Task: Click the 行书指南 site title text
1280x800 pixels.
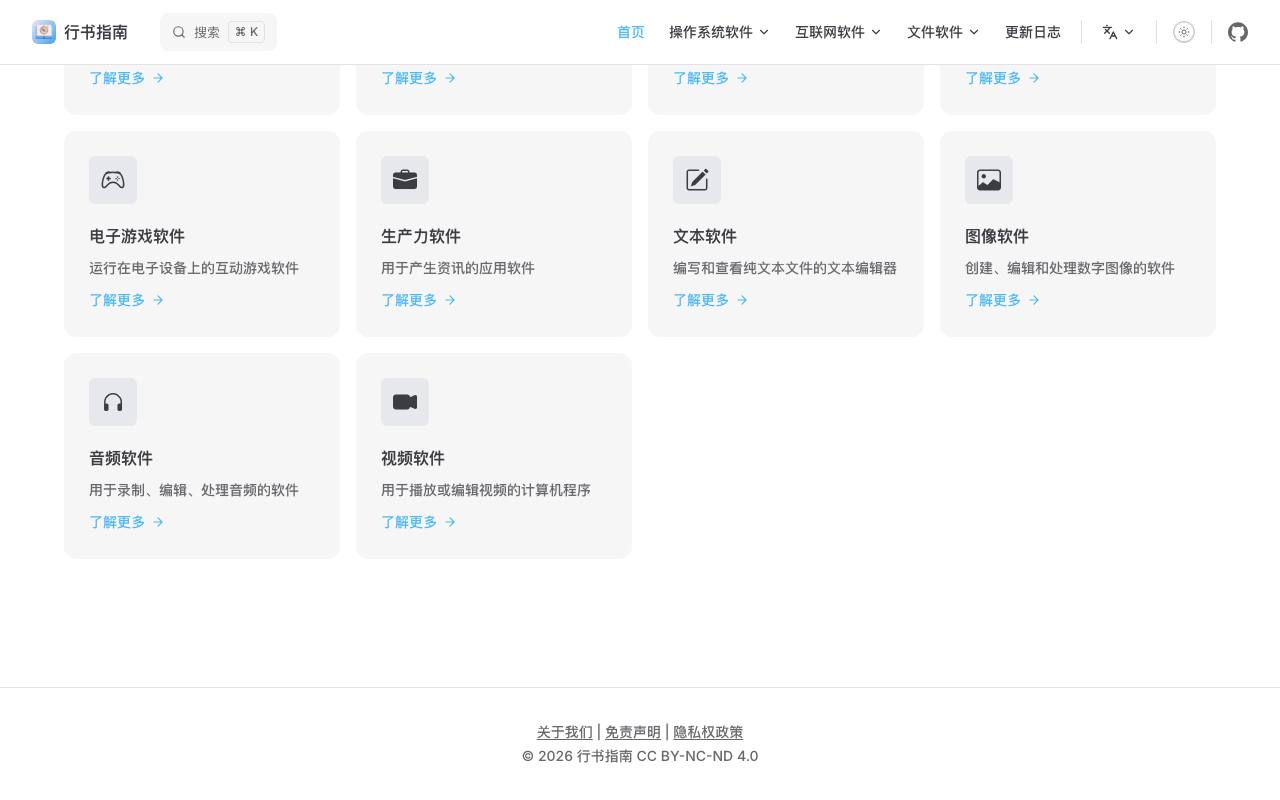Action: (x=96, y=32)
